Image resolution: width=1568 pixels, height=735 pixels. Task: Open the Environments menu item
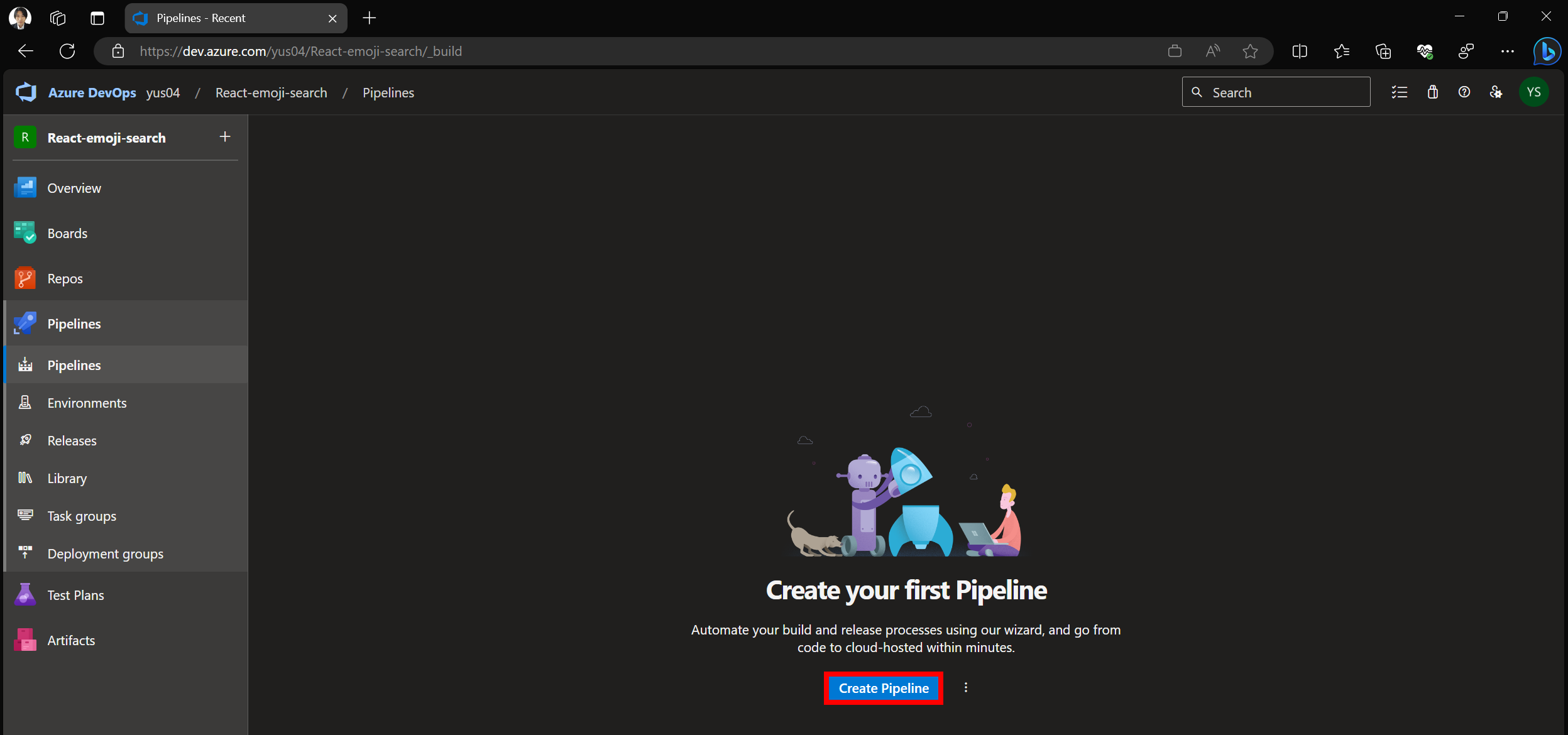[x=87, y=403]
